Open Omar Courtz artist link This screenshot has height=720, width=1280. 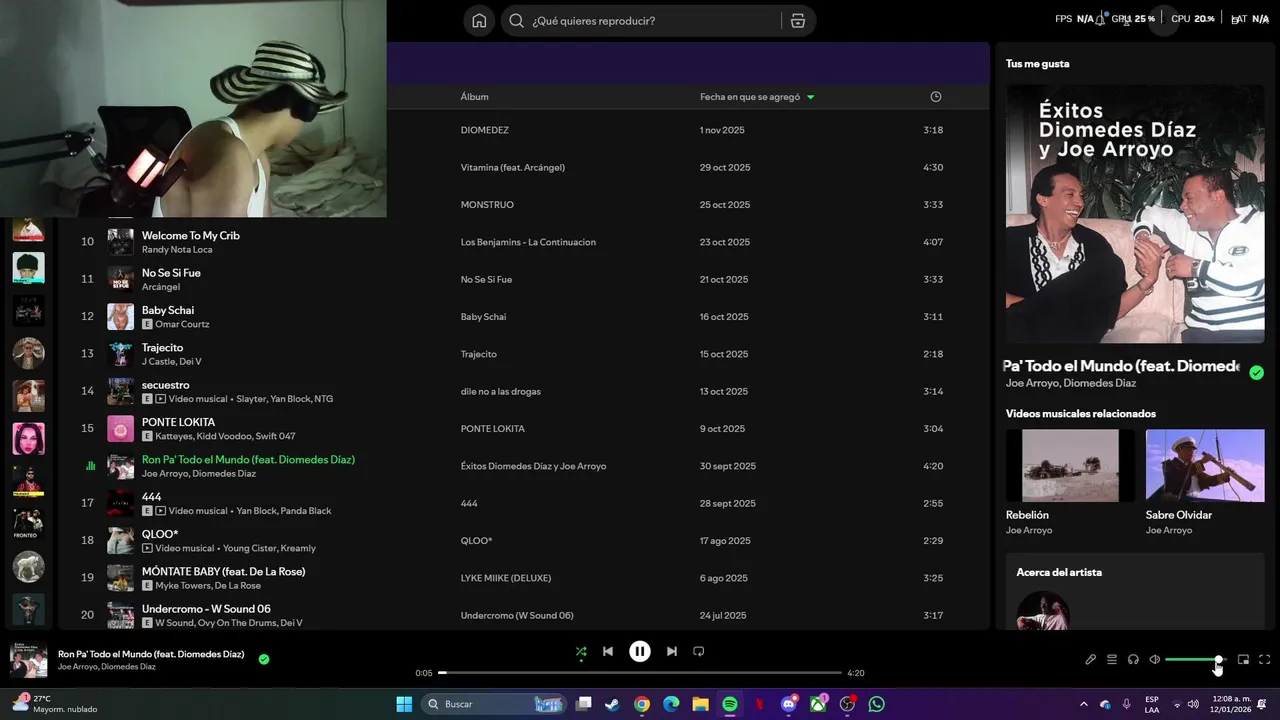[x=182, y=324]
